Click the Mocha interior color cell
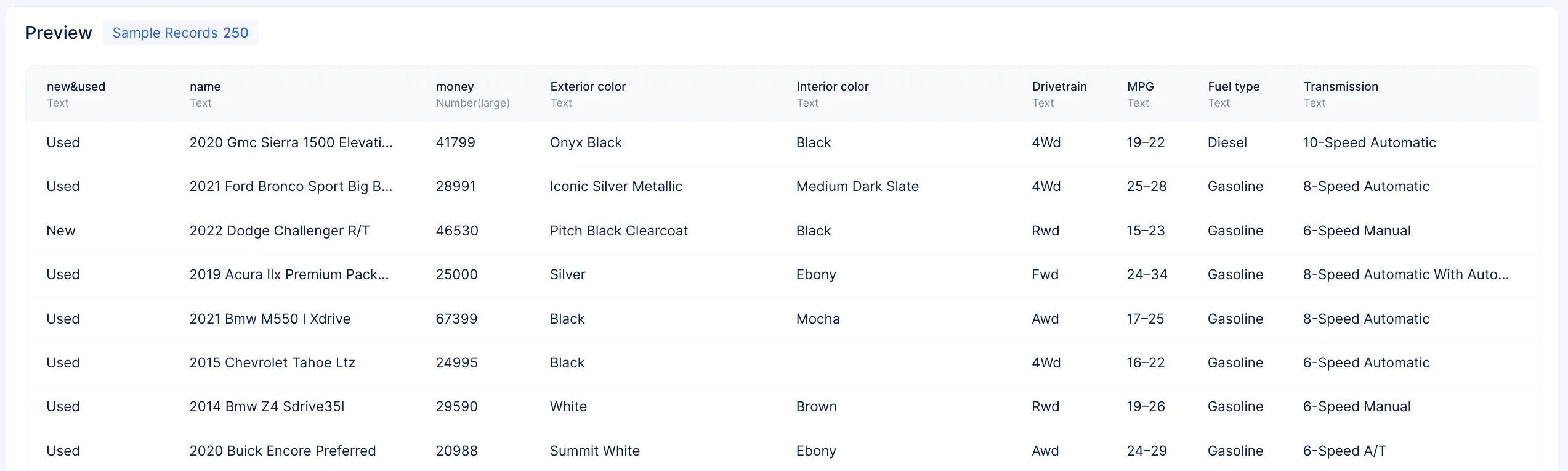 coord(818,319)
